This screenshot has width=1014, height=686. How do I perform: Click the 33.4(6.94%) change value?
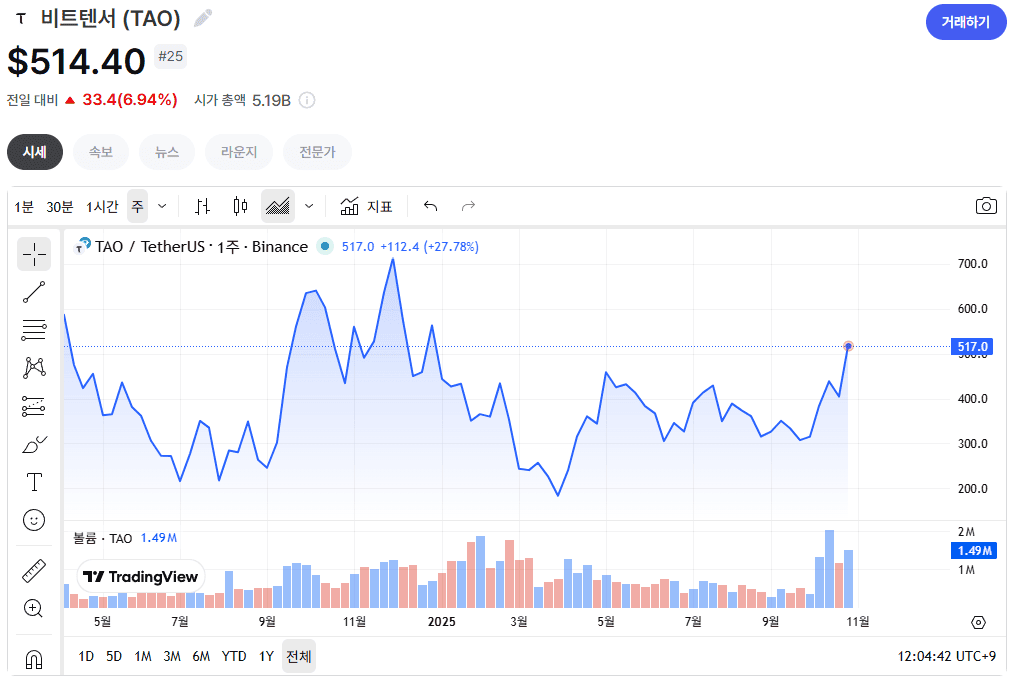point(129,100)
